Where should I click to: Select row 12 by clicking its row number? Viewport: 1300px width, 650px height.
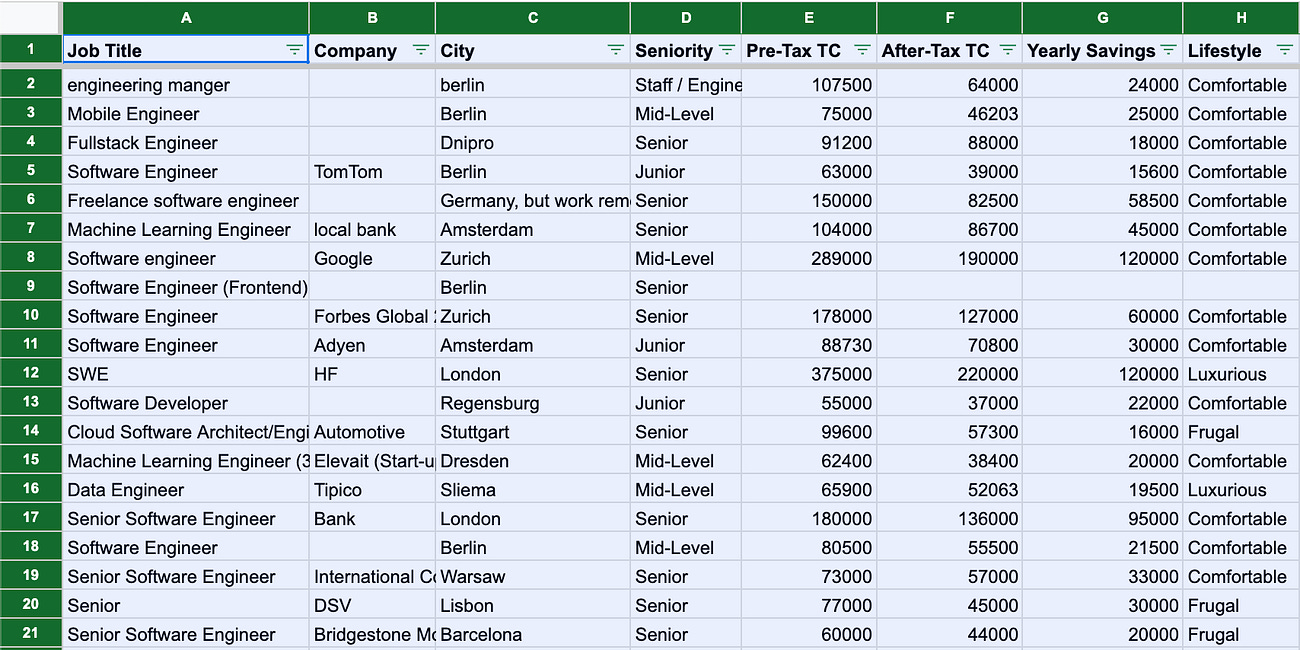pos(31,374)
